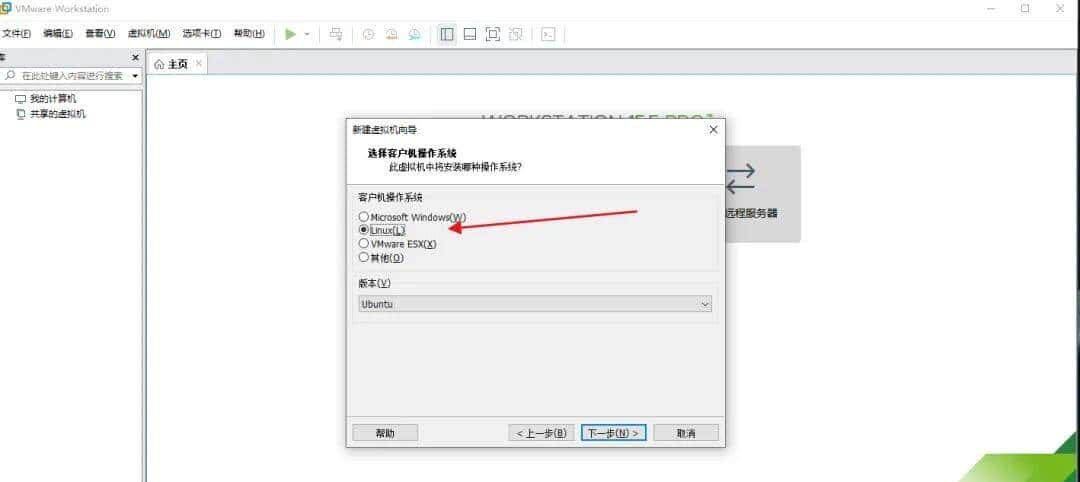Open the console view icon

(x=548, y=34)
